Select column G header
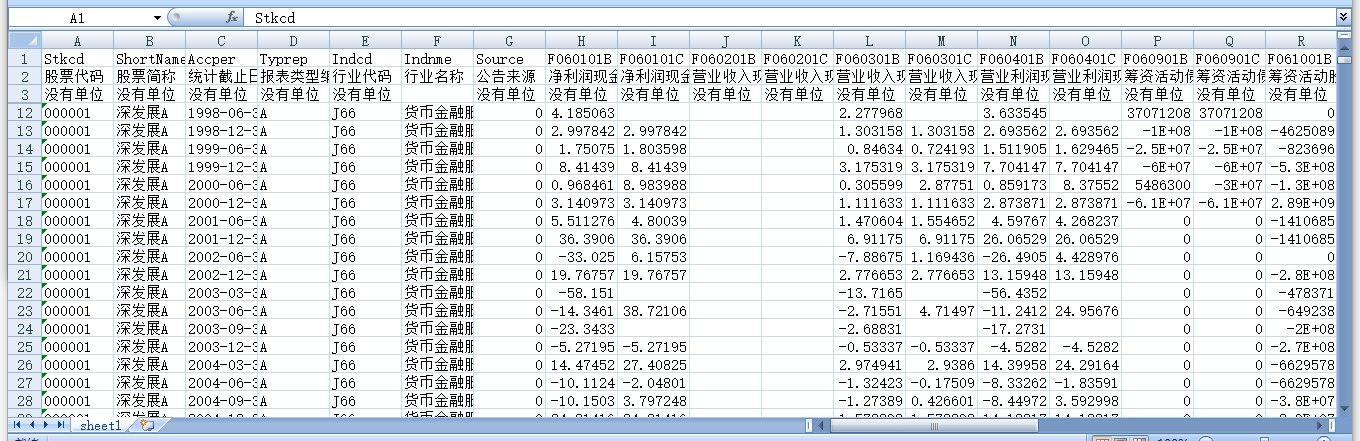This screenshot has height=441, width=1360. (x=509, y=41)
